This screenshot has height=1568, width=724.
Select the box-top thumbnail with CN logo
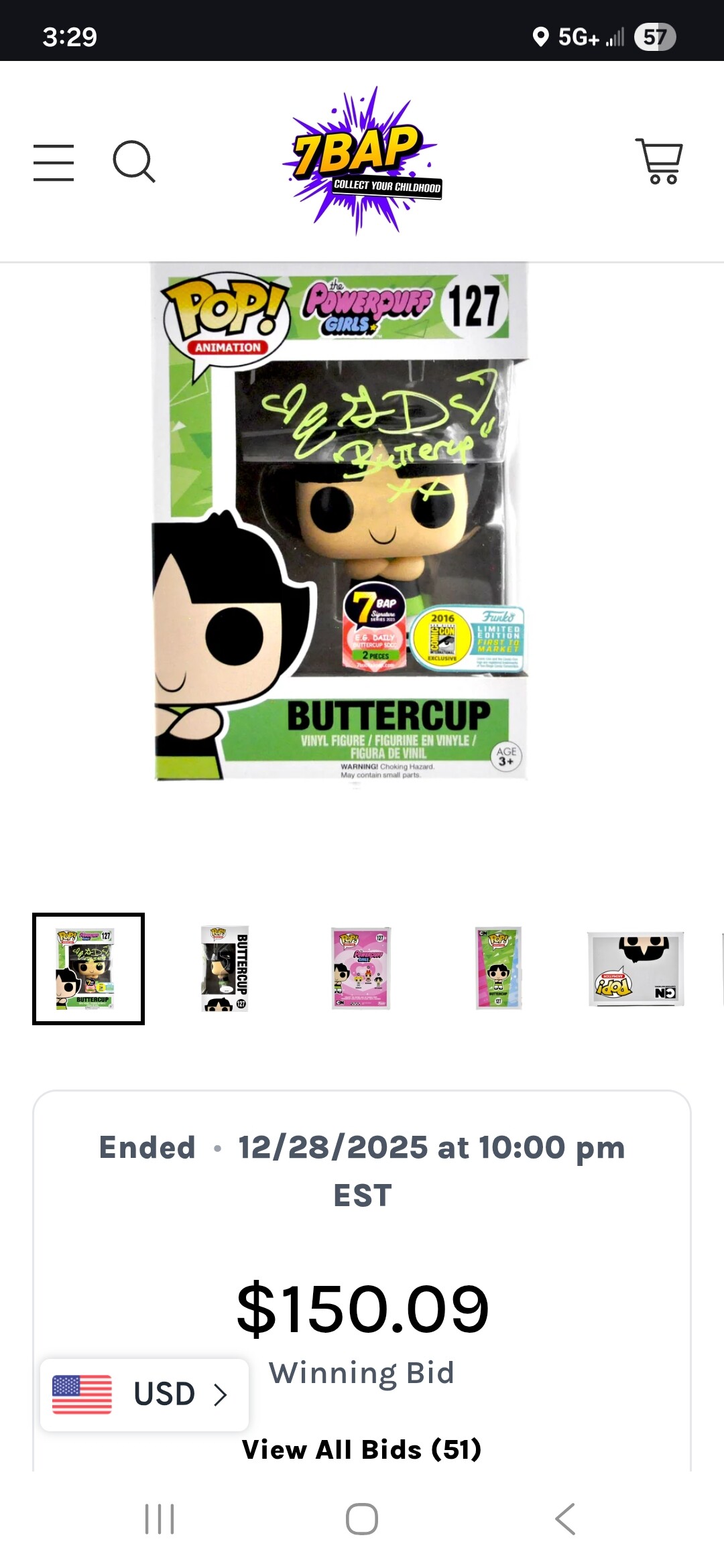click(636, 968)
